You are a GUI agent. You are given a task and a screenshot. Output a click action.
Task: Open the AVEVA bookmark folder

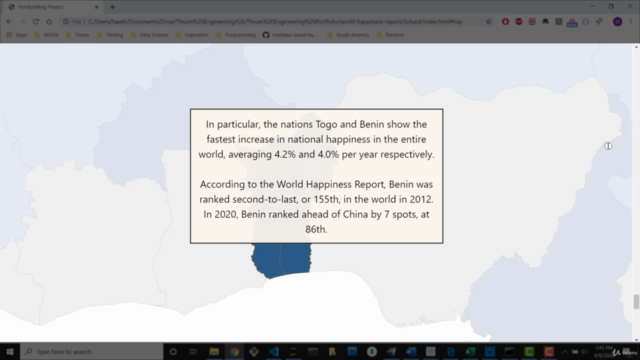[46, 35]
